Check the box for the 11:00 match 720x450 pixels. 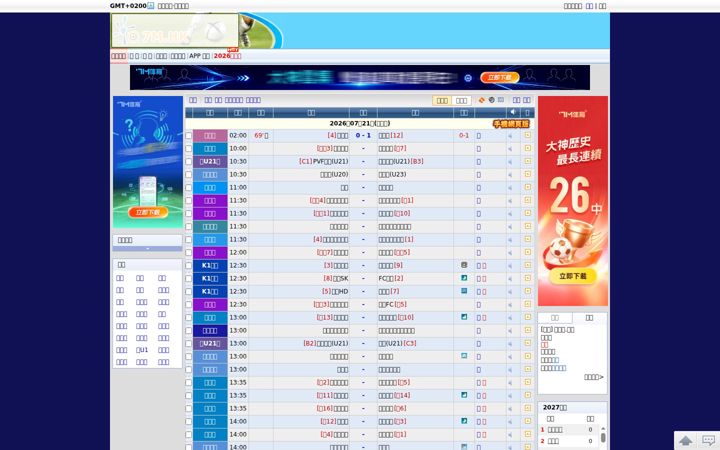[188, 187]
